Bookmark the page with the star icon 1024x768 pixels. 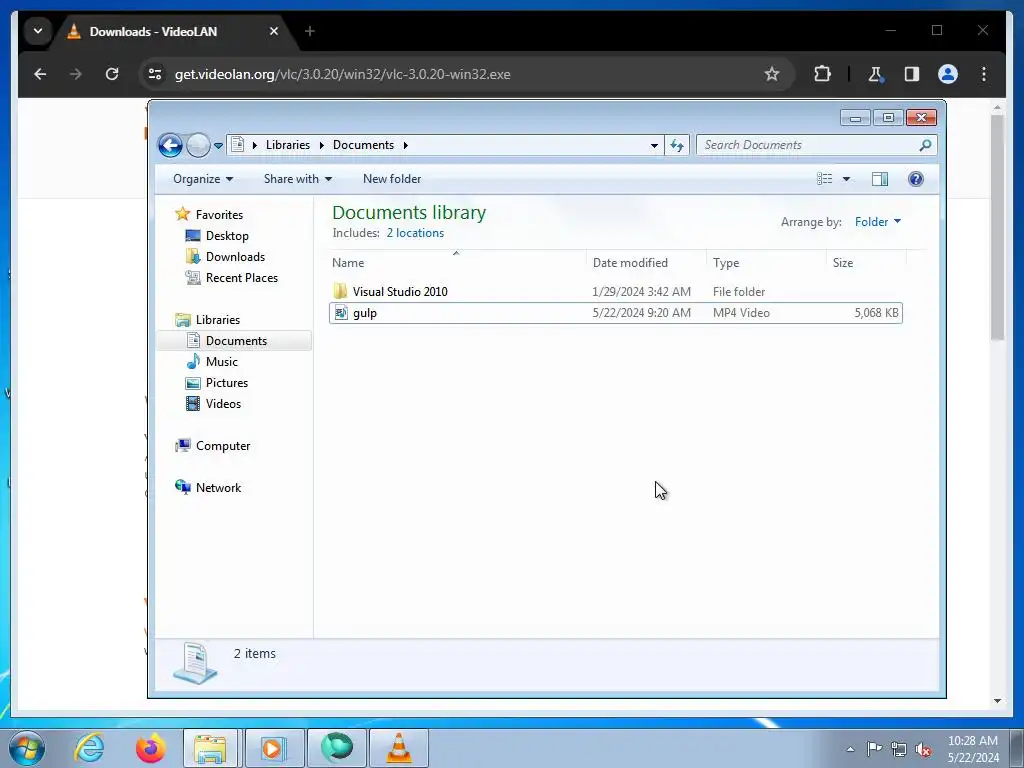coord(772,74)
